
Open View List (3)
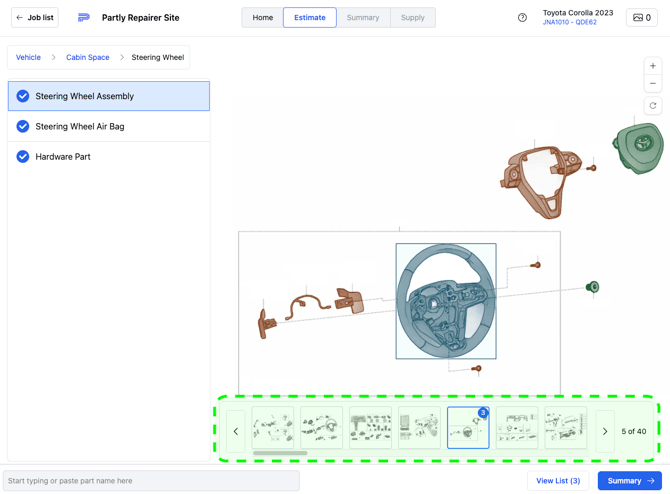(x=558, y=481)
